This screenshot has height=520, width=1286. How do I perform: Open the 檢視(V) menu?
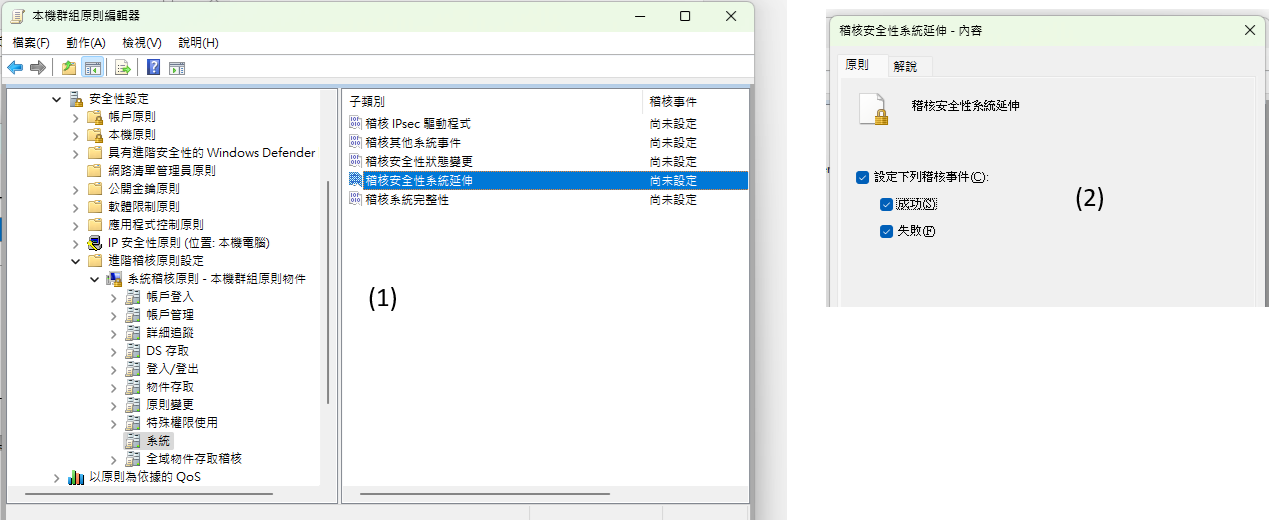tap(142, 42)
